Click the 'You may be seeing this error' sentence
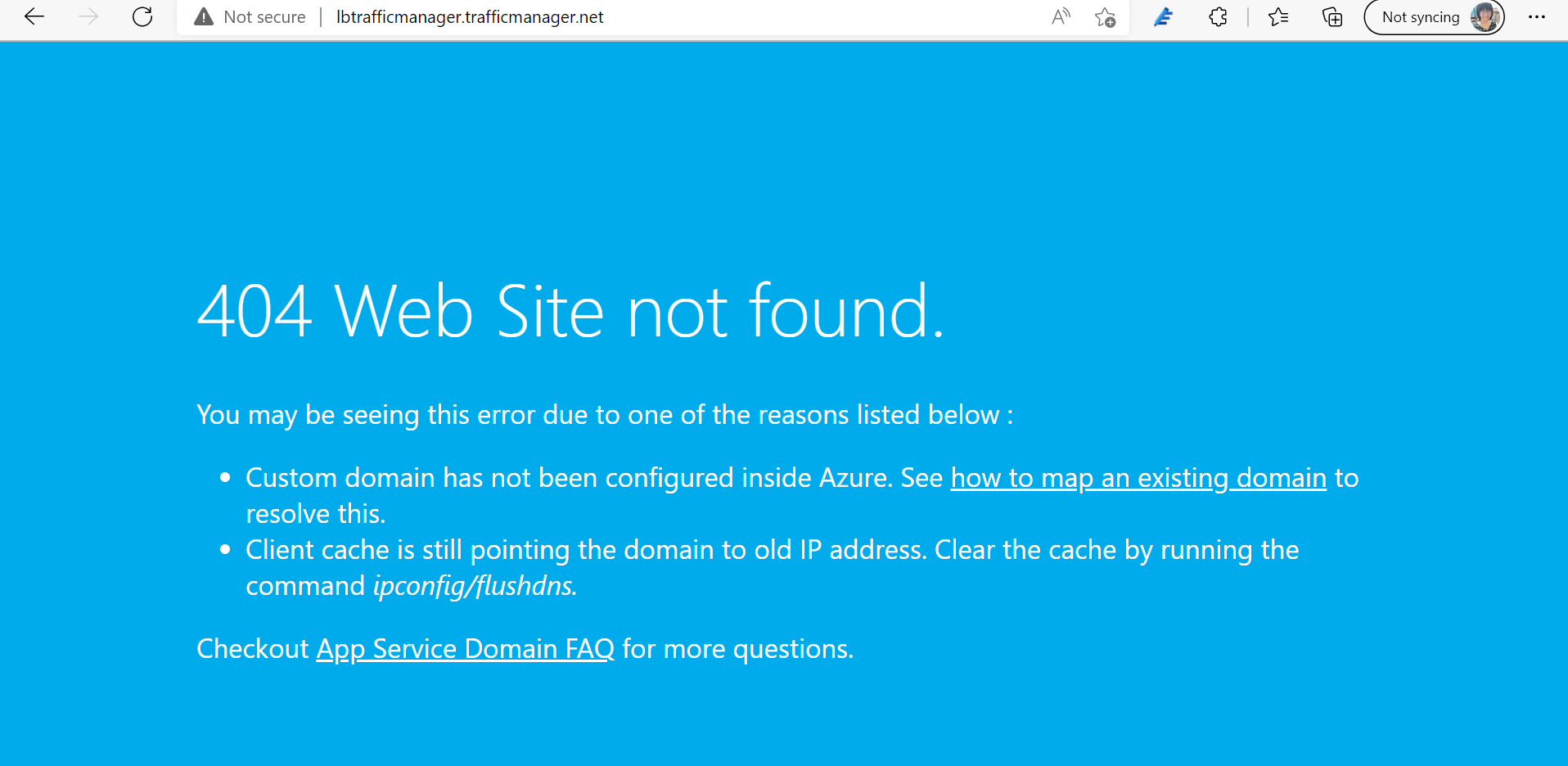 point(605,415)
